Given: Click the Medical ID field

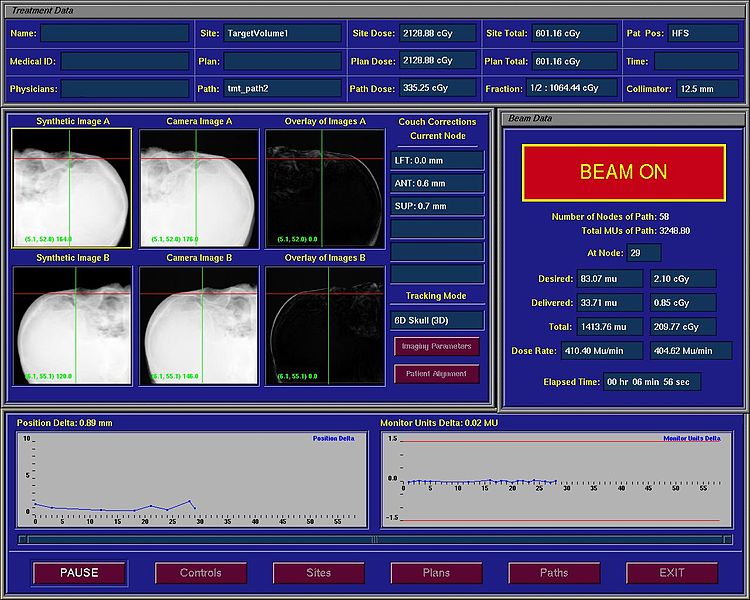Looking at the screenshot, I should 125,61.
